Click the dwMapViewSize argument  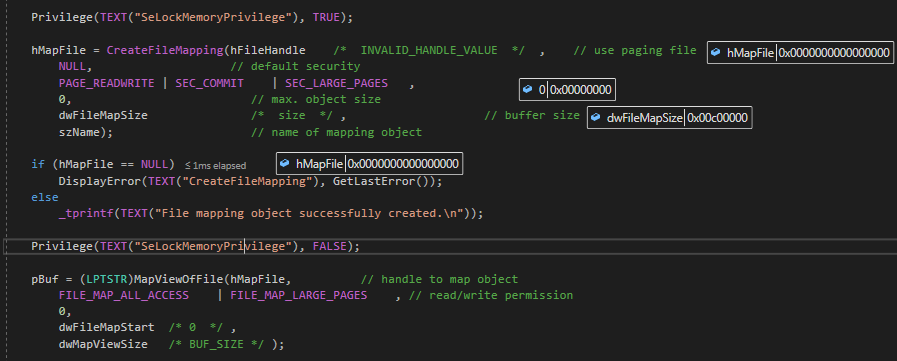coord(103,344)
